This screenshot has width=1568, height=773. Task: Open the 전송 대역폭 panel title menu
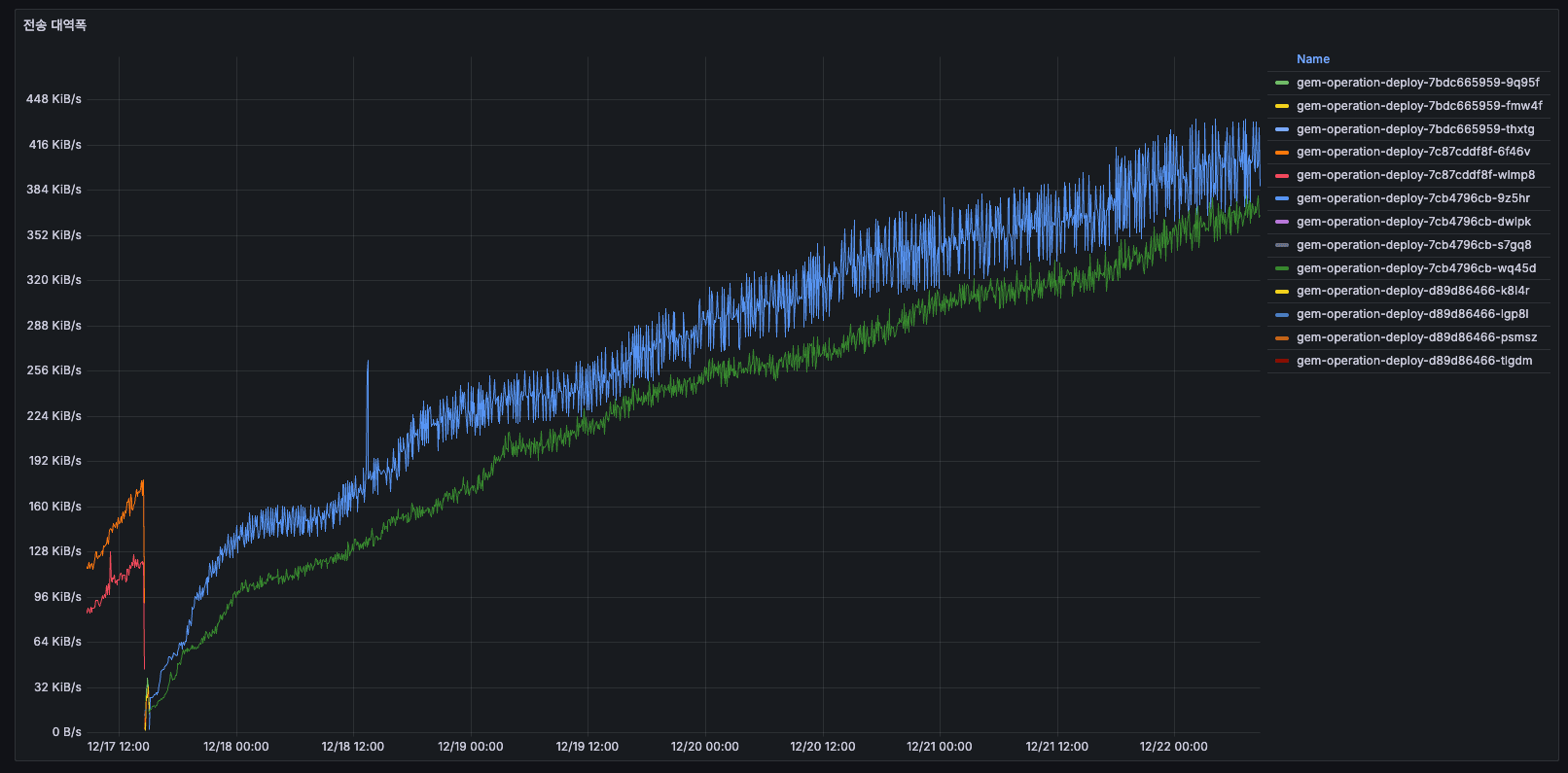(x=54, y=25)
